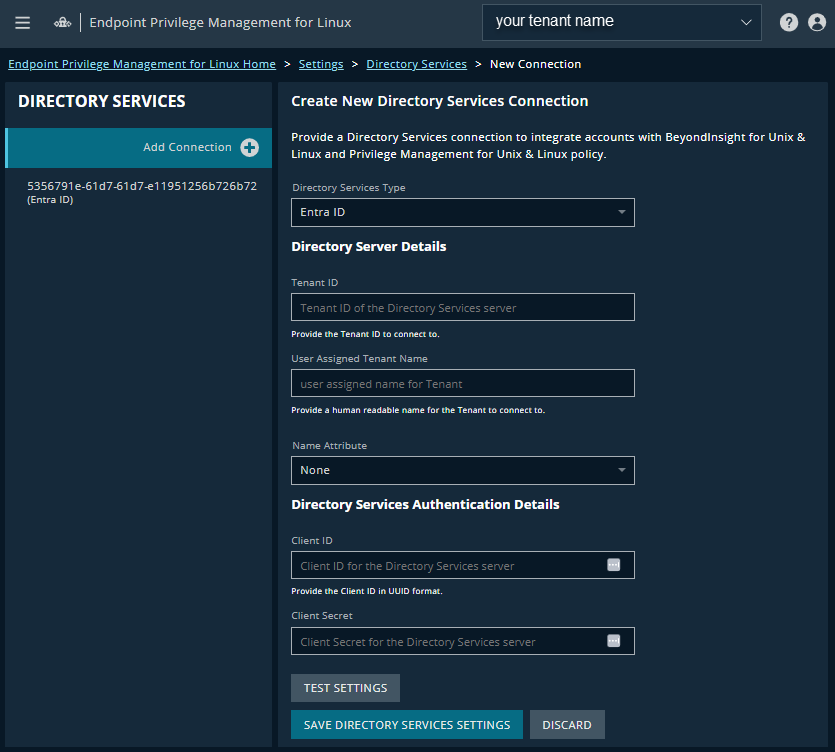Image resolution: width=835 pixels, height=752 pixels.
Task: Open the Directory Services breadcrumb link
Action: click(416, 64)
